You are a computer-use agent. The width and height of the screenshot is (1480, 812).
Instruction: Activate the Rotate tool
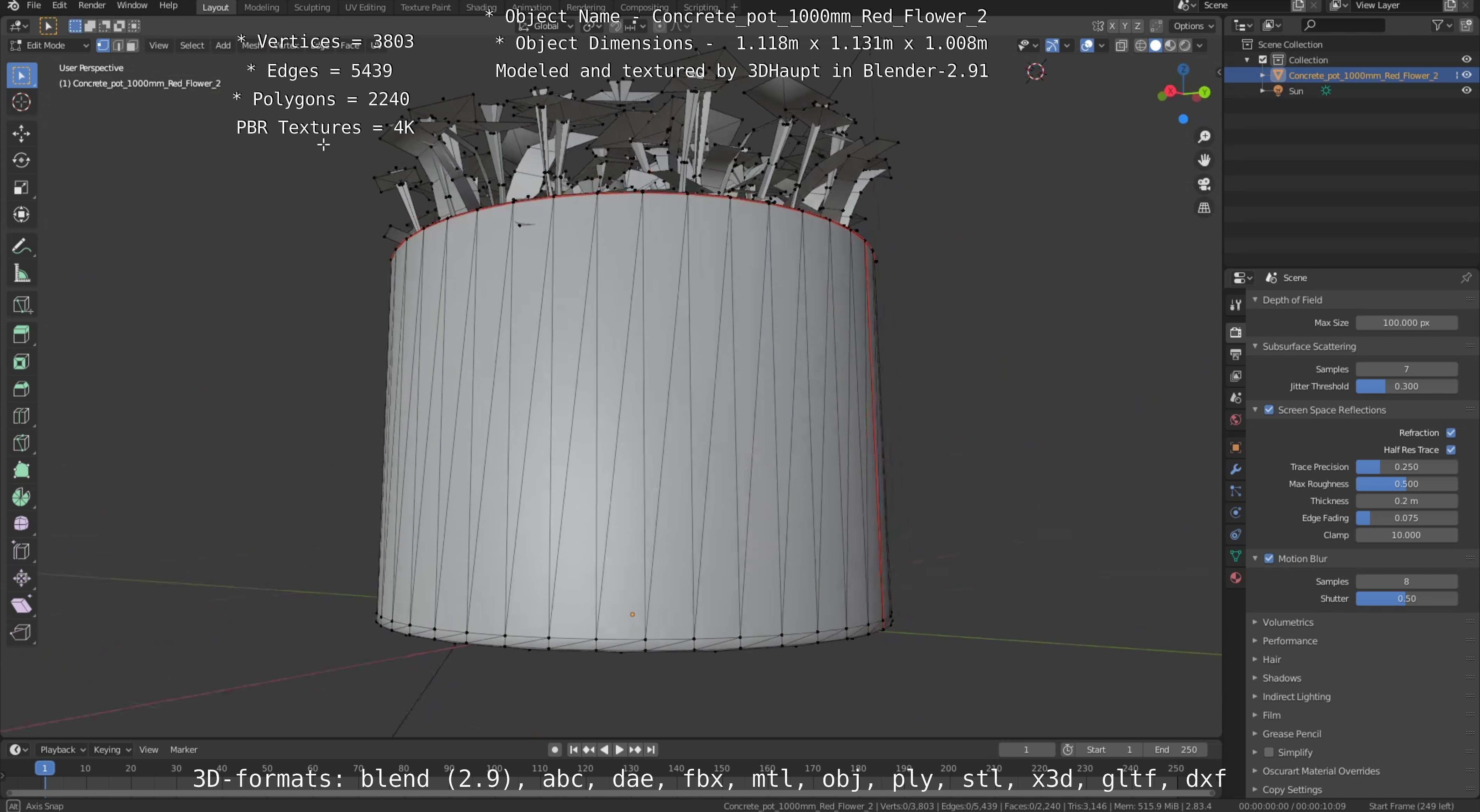21,160
